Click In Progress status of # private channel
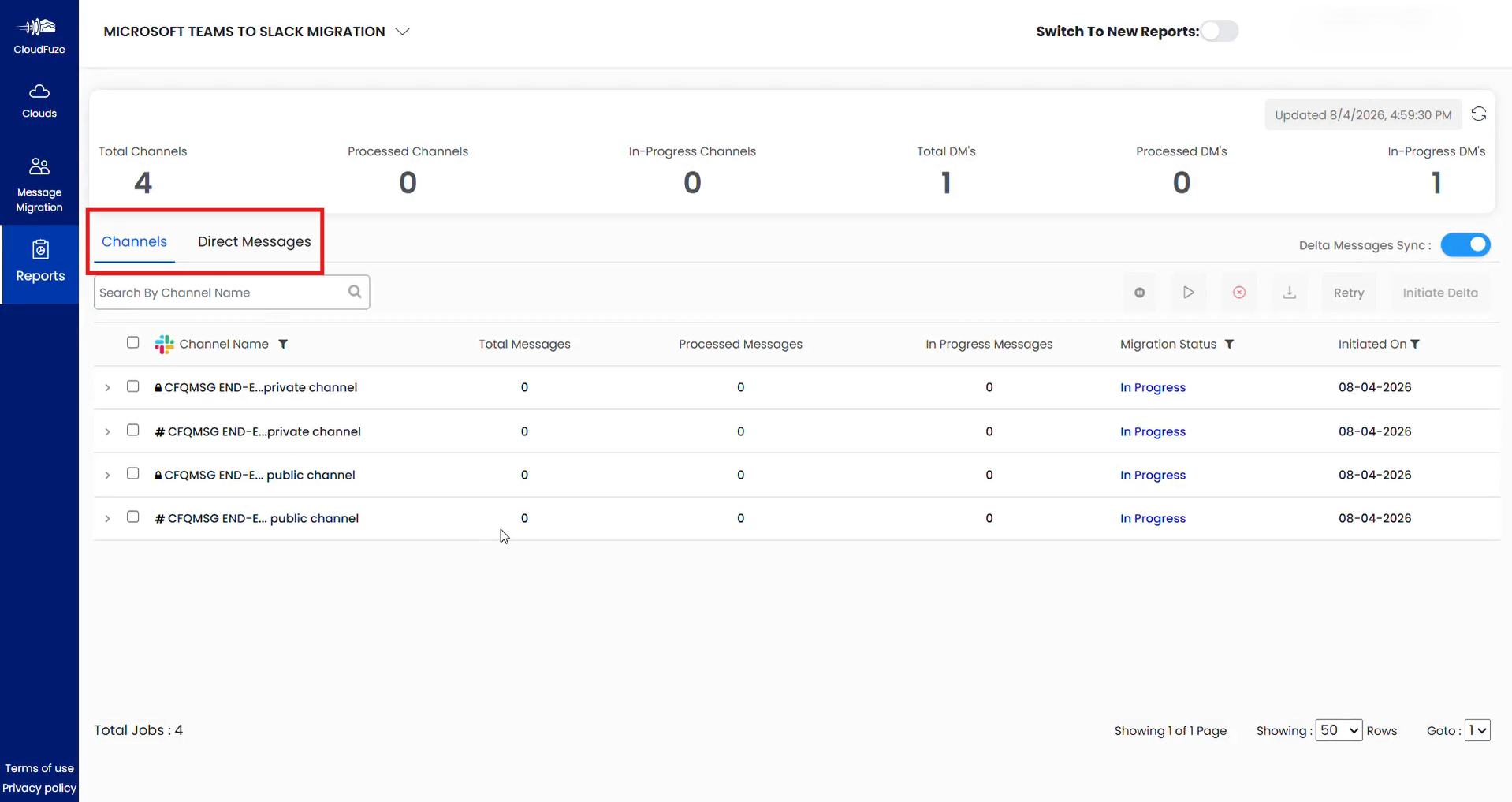Screen dimensions: 1512x802 coord(1153,431)
